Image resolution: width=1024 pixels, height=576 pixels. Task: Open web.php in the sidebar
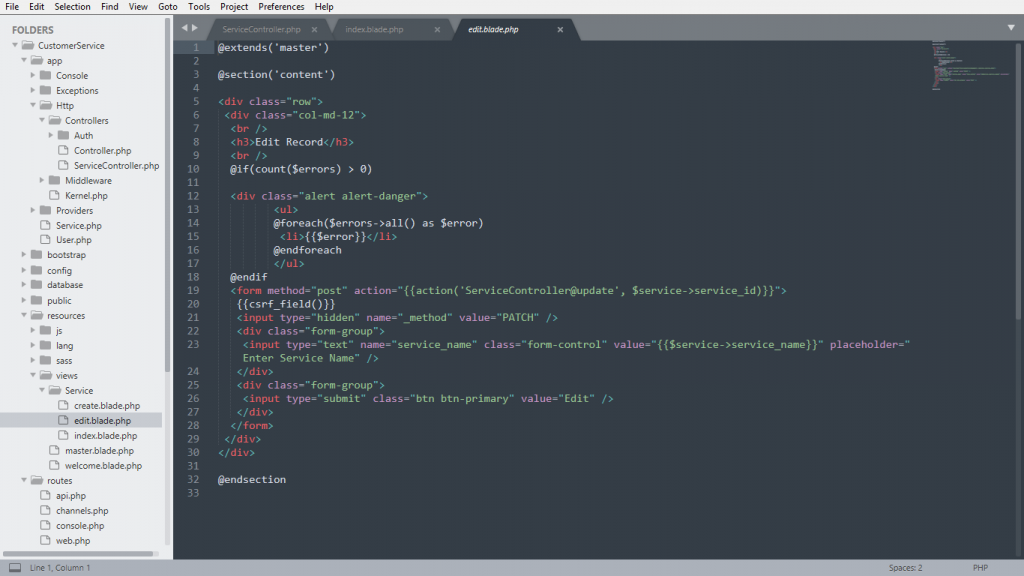[72, 541]
